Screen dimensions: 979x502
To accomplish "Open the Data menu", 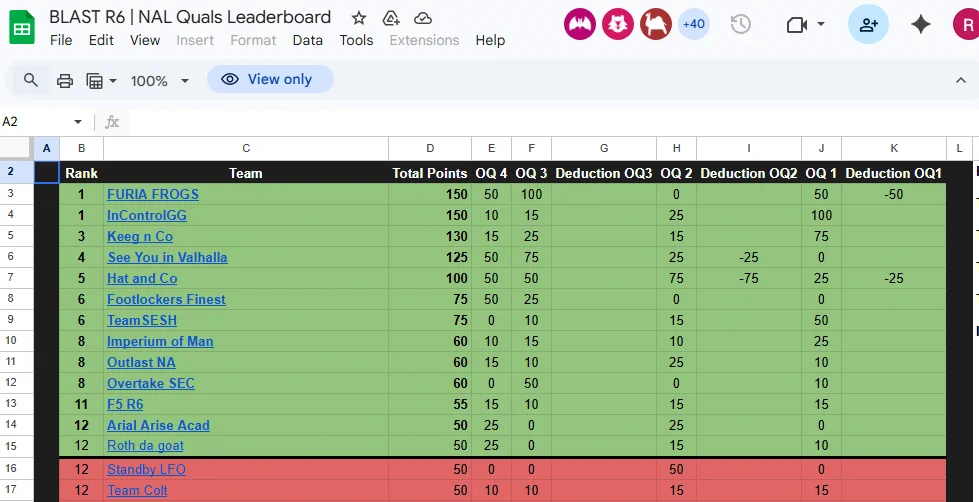I will (x=308, y=40).
